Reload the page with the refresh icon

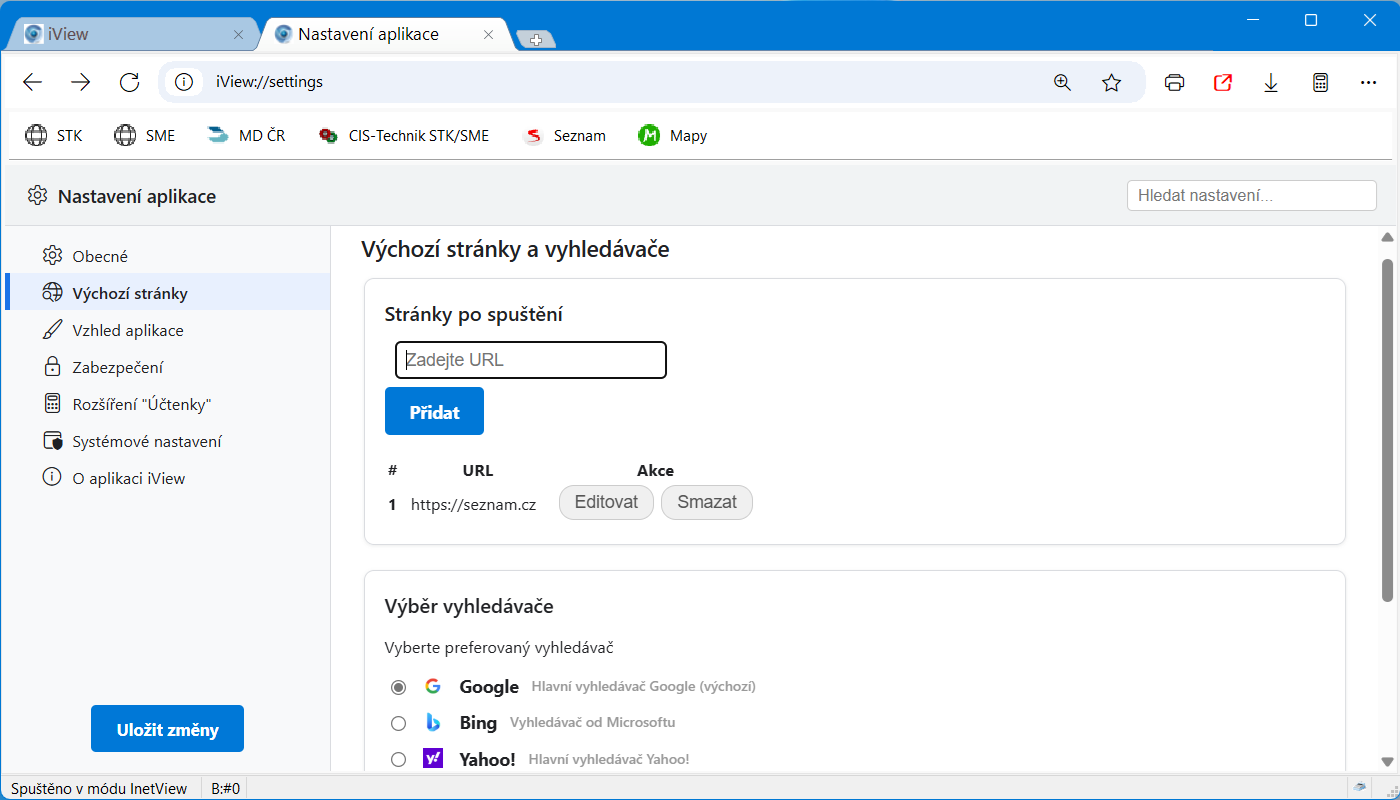[x=129, y=83]
